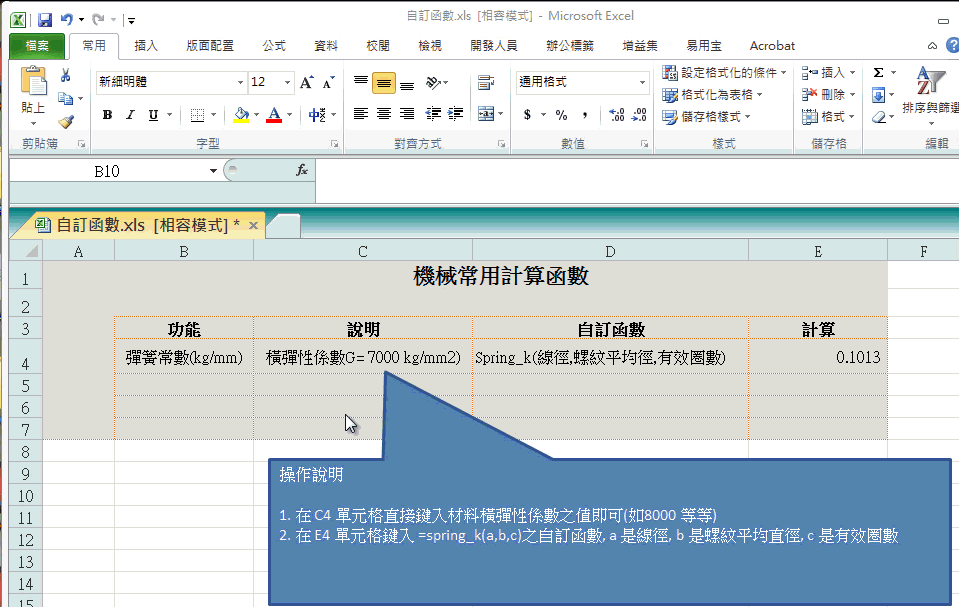Viewport: 959px width, 607px height.
Task: Switch to the 版面配置 Page Layout tab
Action: (x=210, y=46)
